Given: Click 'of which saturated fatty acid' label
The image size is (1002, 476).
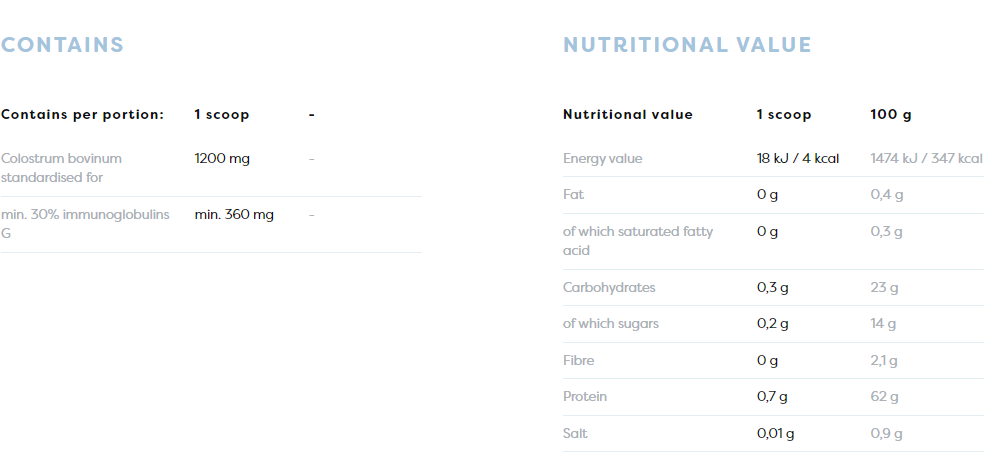Looking at the screenshot, I should tap(638, 240).
